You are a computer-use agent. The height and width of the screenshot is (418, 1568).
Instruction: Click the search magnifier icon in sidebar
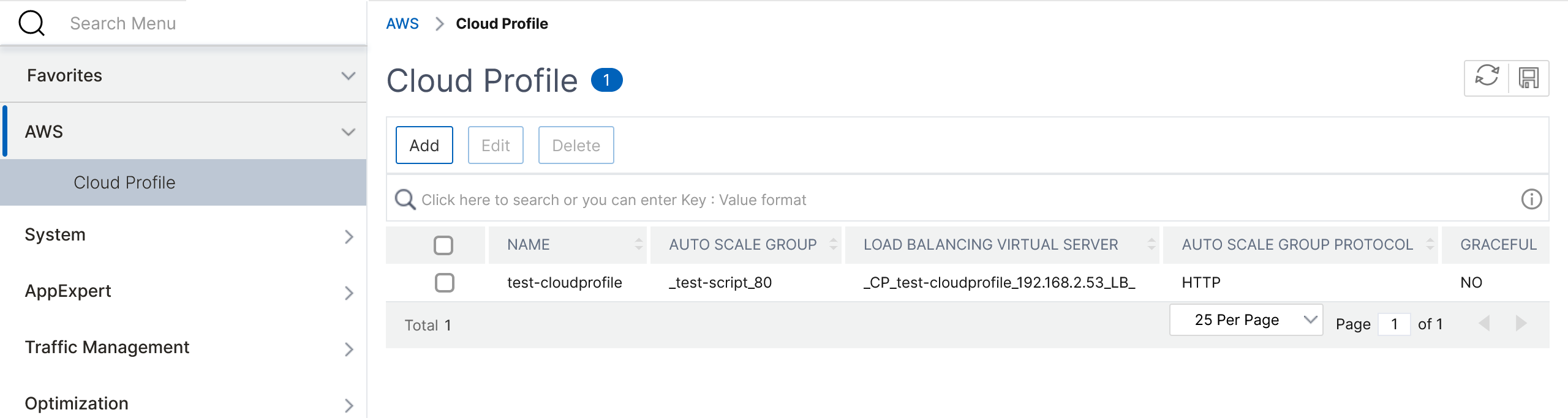click(31, 23)
